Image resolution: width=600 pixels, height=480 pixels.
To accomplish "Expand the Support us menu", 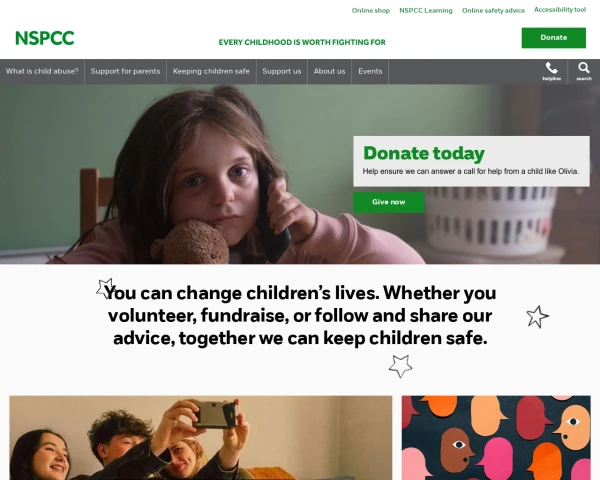I will point(282,72).
